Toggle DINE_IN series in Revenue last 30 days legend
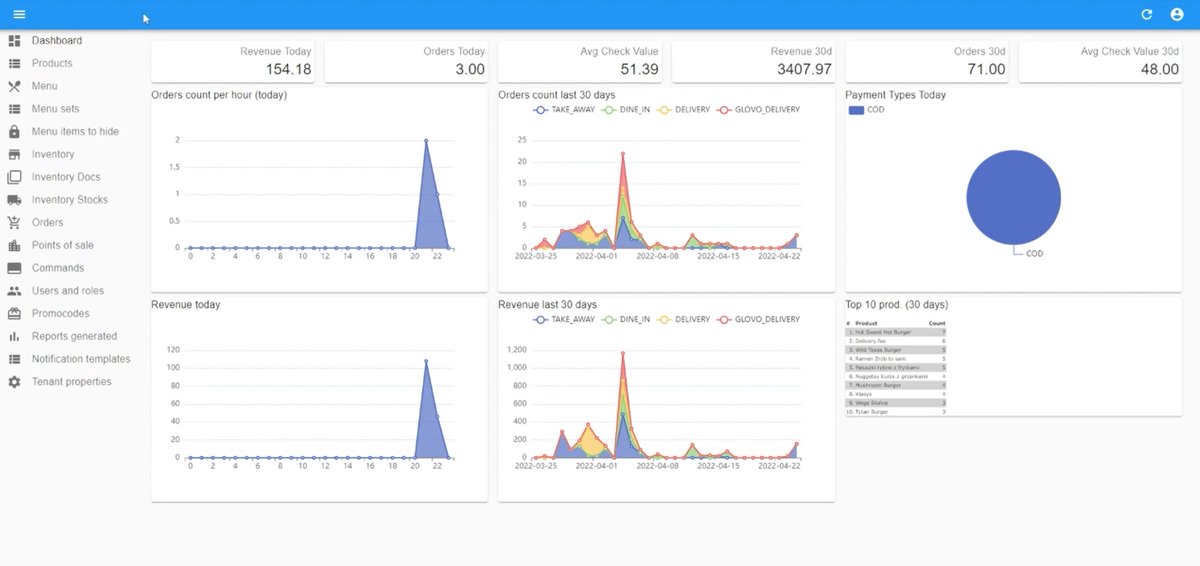 pos(626,319)
